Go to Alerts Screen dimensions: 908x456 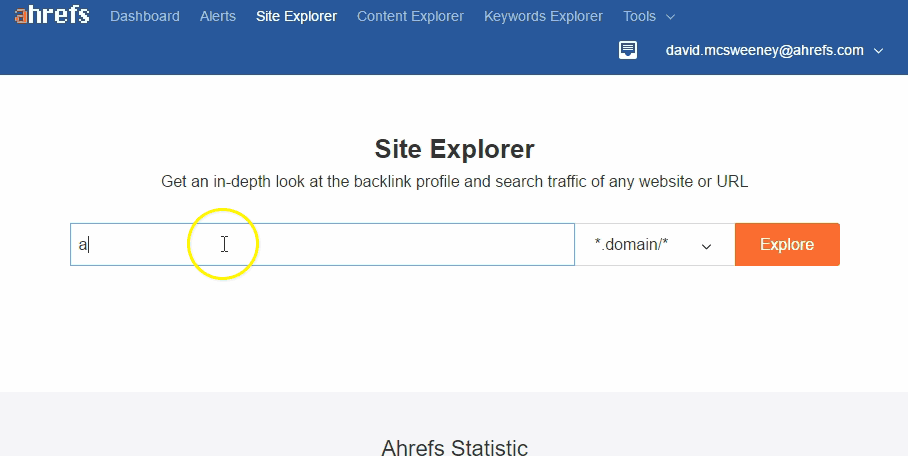pyautogui.click(x=218, y=16)
